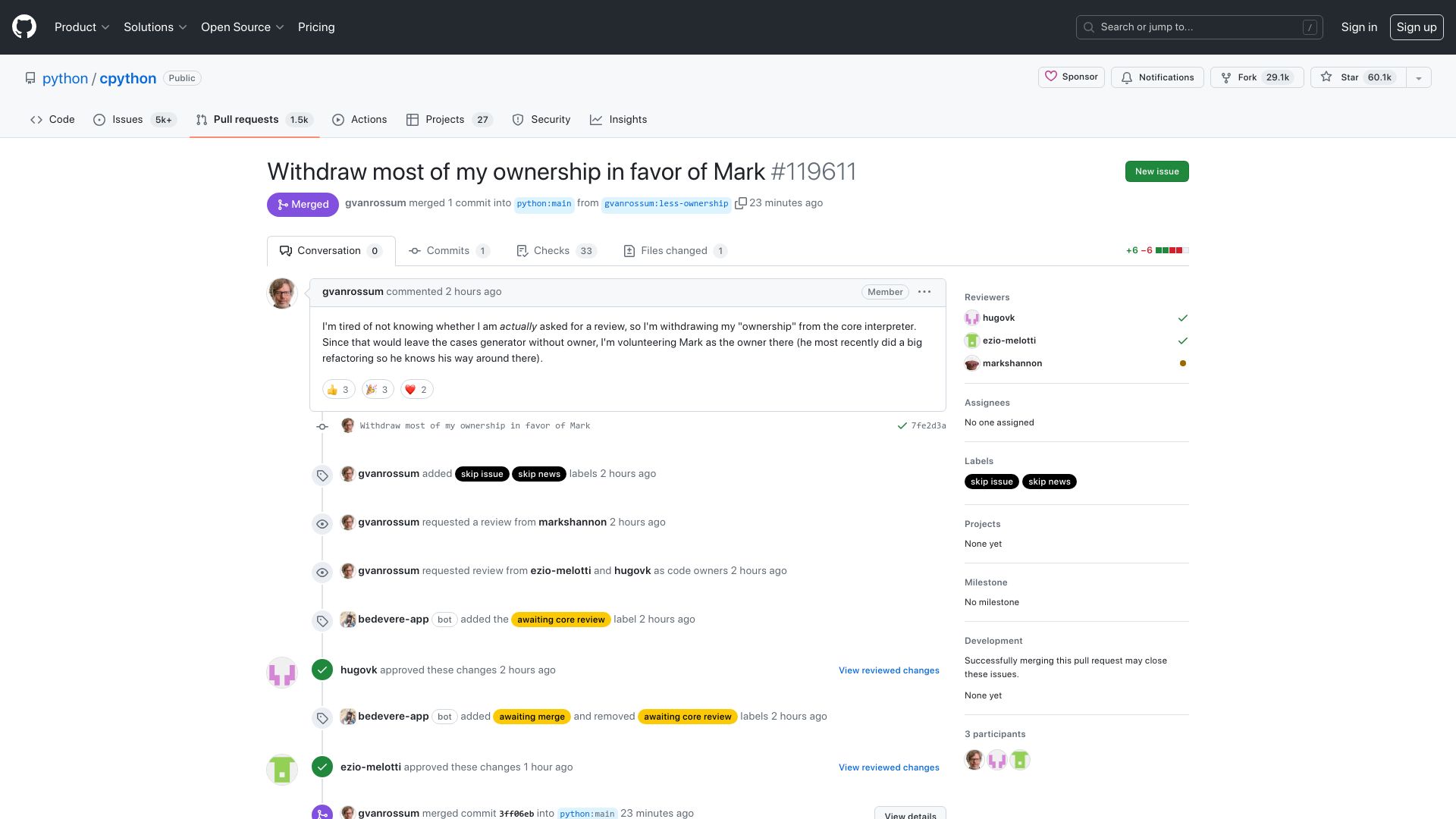Click the Sponsor button
This screenshot has height=819, width=1456.
1071,77
